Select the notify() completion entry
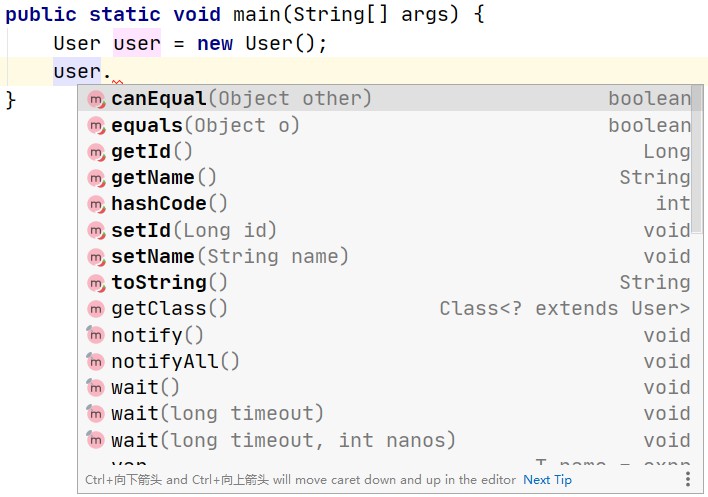The width and height of the screenshot is (708, 497). [157, 336]
